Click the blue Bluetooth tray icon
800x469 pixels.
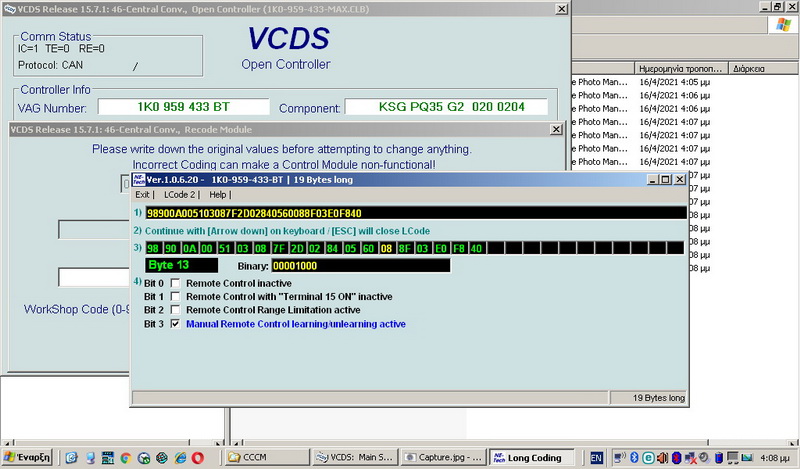(634, 458)
